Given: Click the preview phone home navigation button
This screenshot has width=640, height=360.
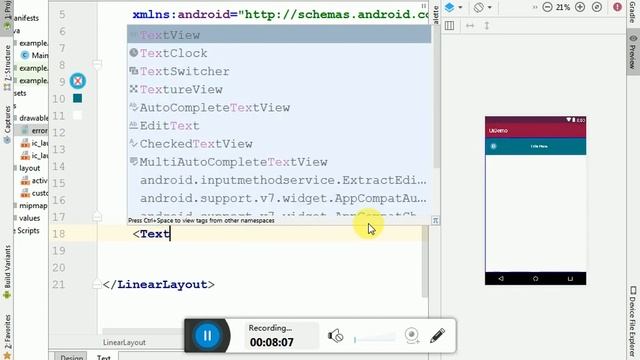Looking at the screenshot, I should coord(536,278).
